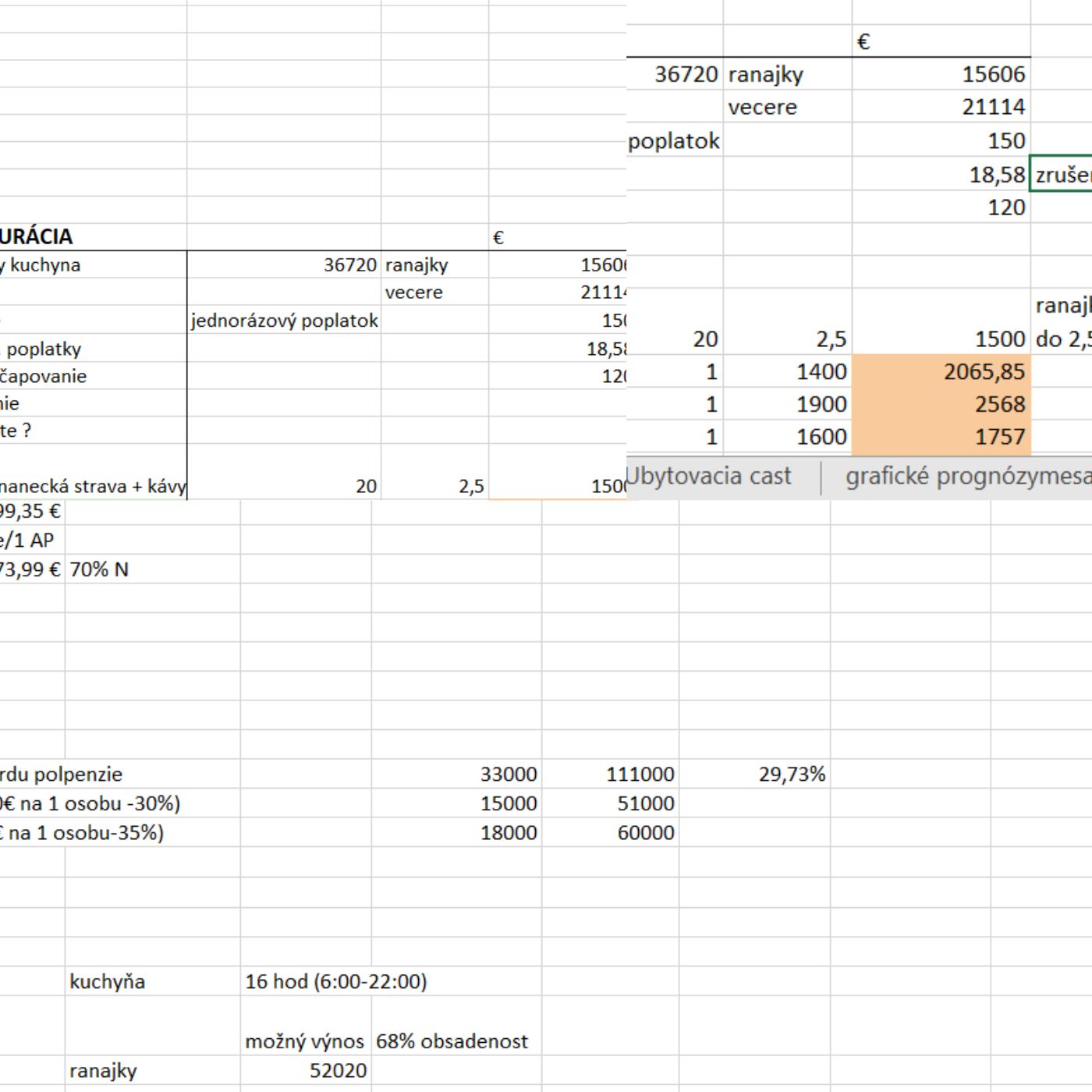Image resolution: width=1092 pixels, height=1092 pixels.
Task: Select the cell with value 1400
Action: (787, 372)
